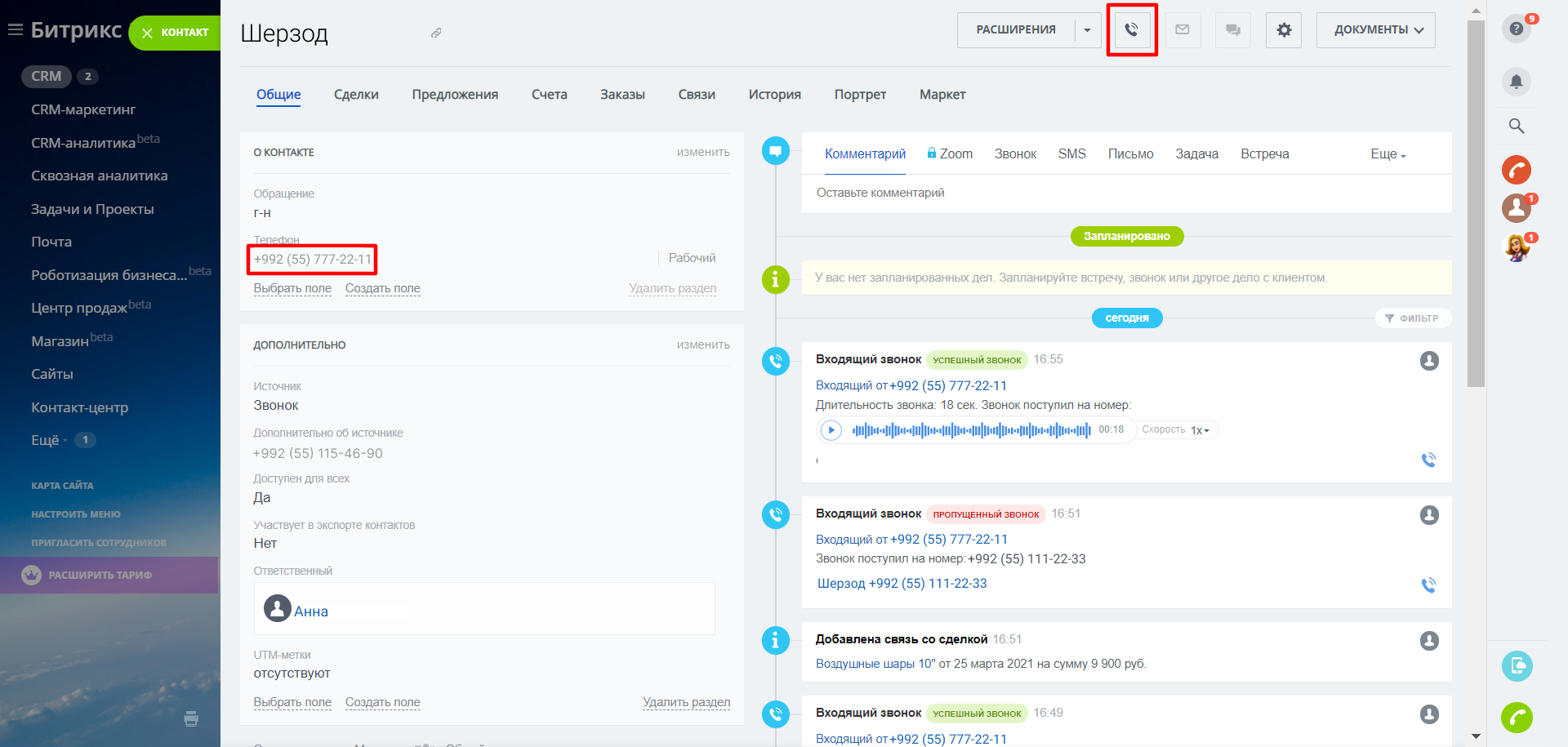Click the notifications bell icon
The image size is (1568, 747).
[x=1516, y=82]
